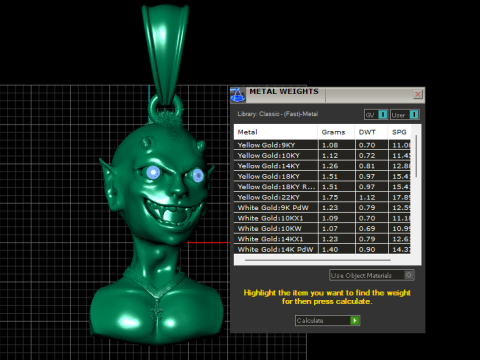480x360 pixels.
Task: Click the 1.08 grams value
Action: tap(330, 145)
